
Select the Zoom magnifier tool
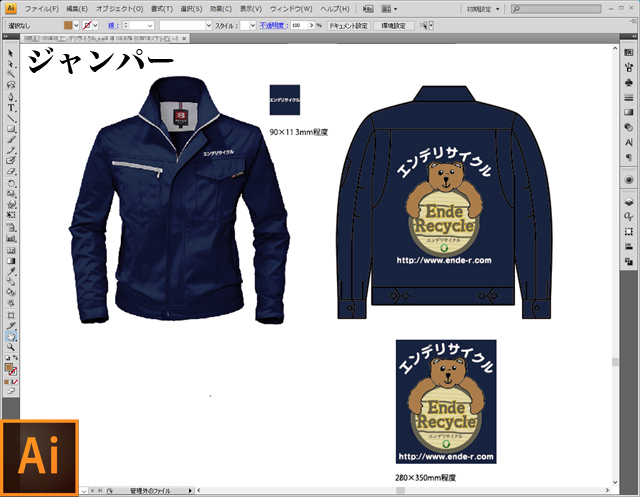tap(11, 347)
